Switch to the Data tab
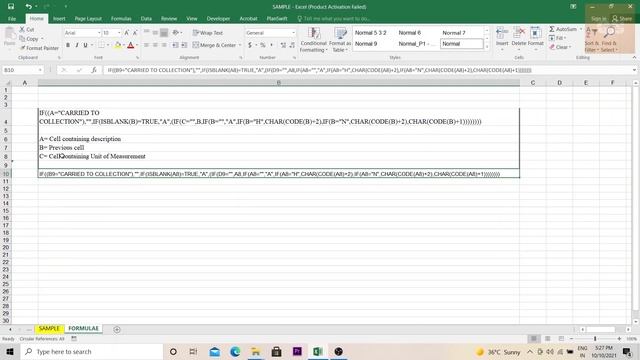Viewport: 640px width, 360px height. coord(146,19)
